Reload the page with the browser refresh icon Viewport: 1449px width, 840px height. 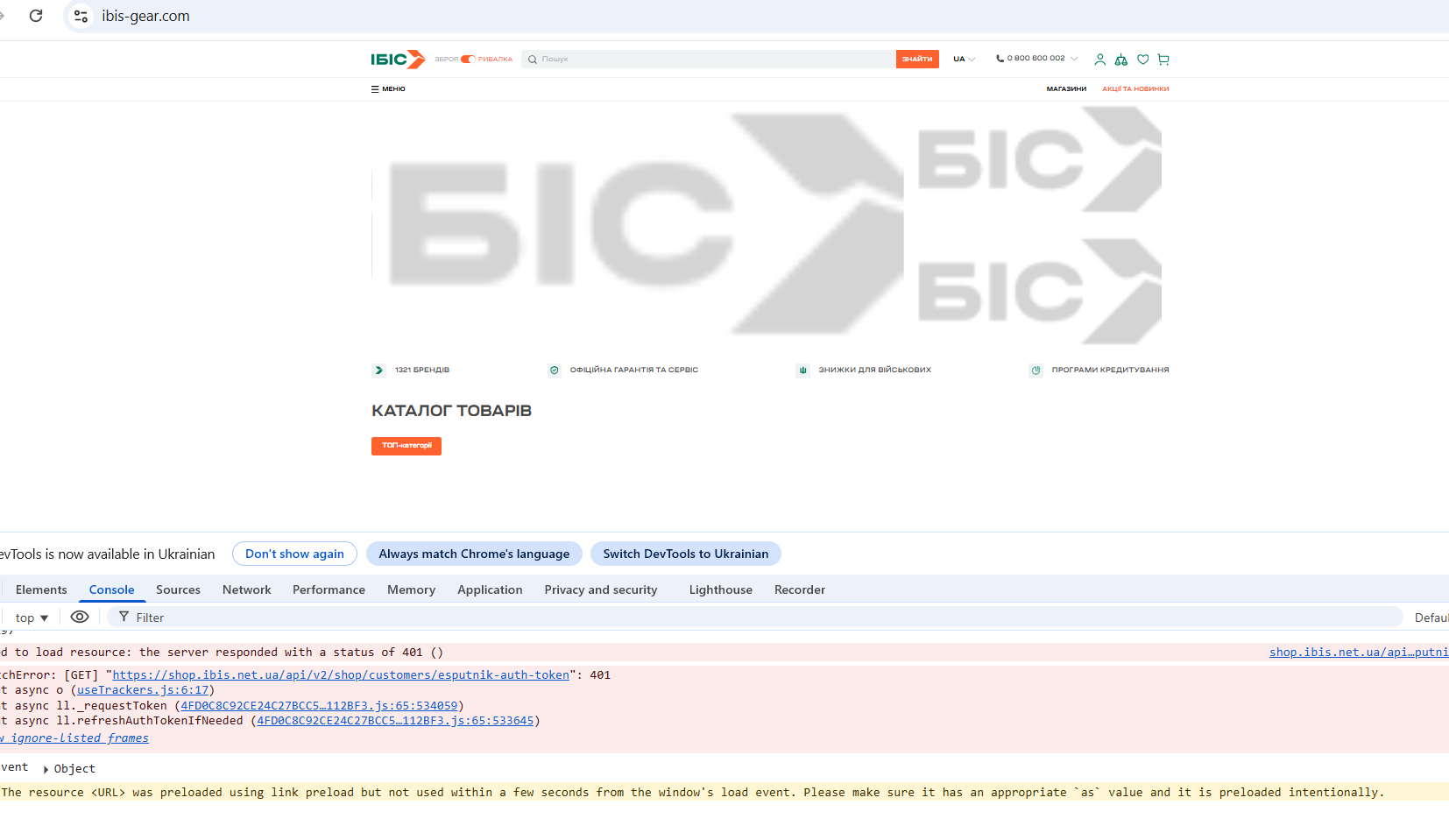pyautogui.click(x=36, y=16)
